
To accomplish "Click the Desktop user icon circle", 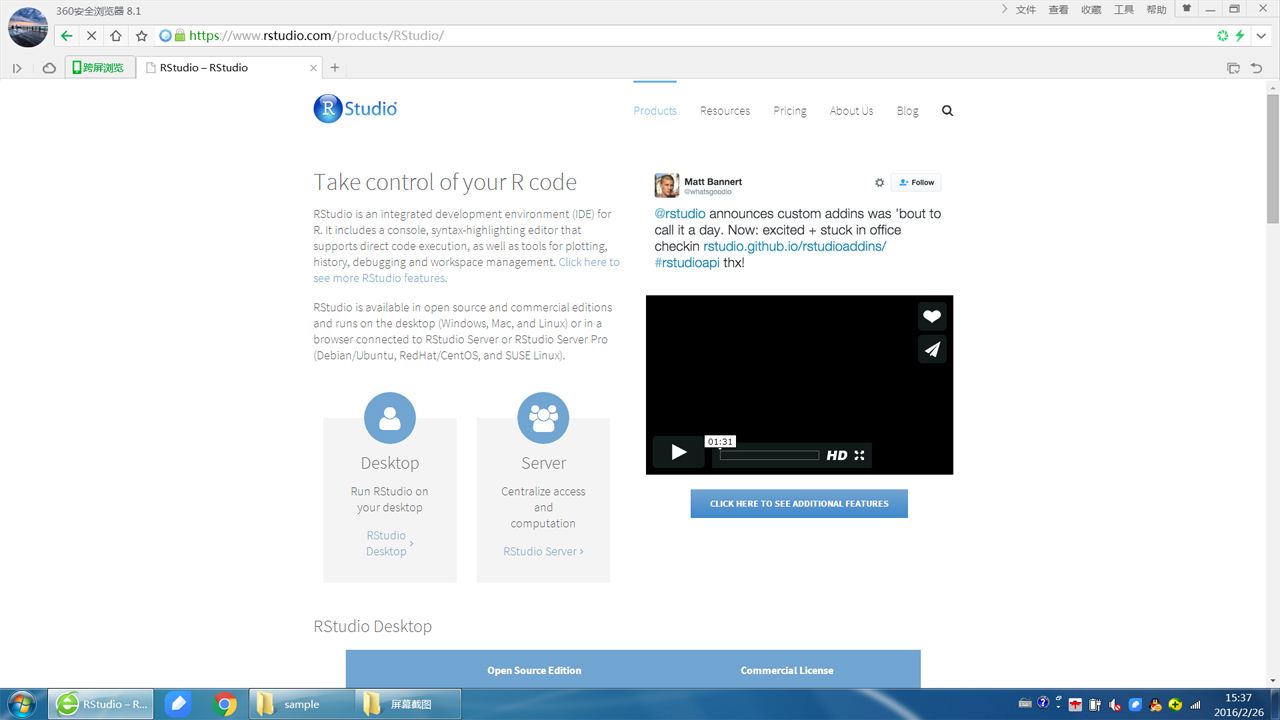I will pyautogui.click(x=390, y=418).
